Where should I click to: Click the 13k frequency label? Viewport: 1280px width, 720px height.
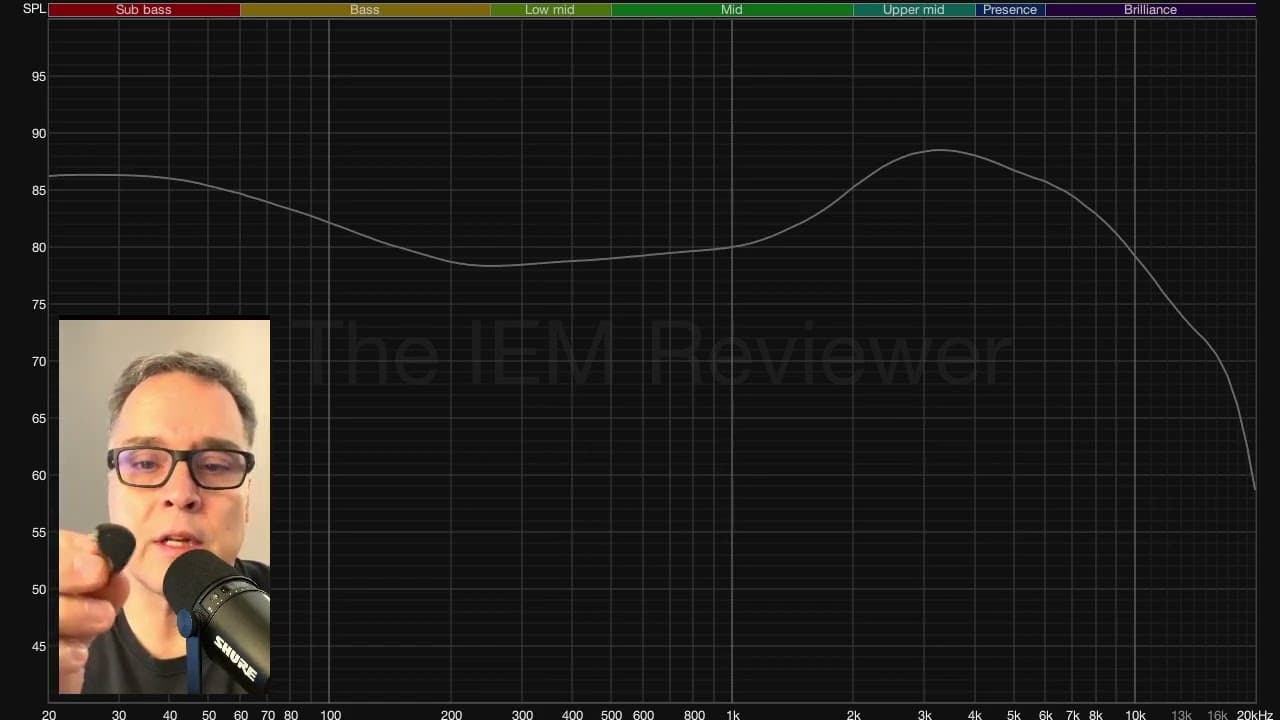(1181, 714)
